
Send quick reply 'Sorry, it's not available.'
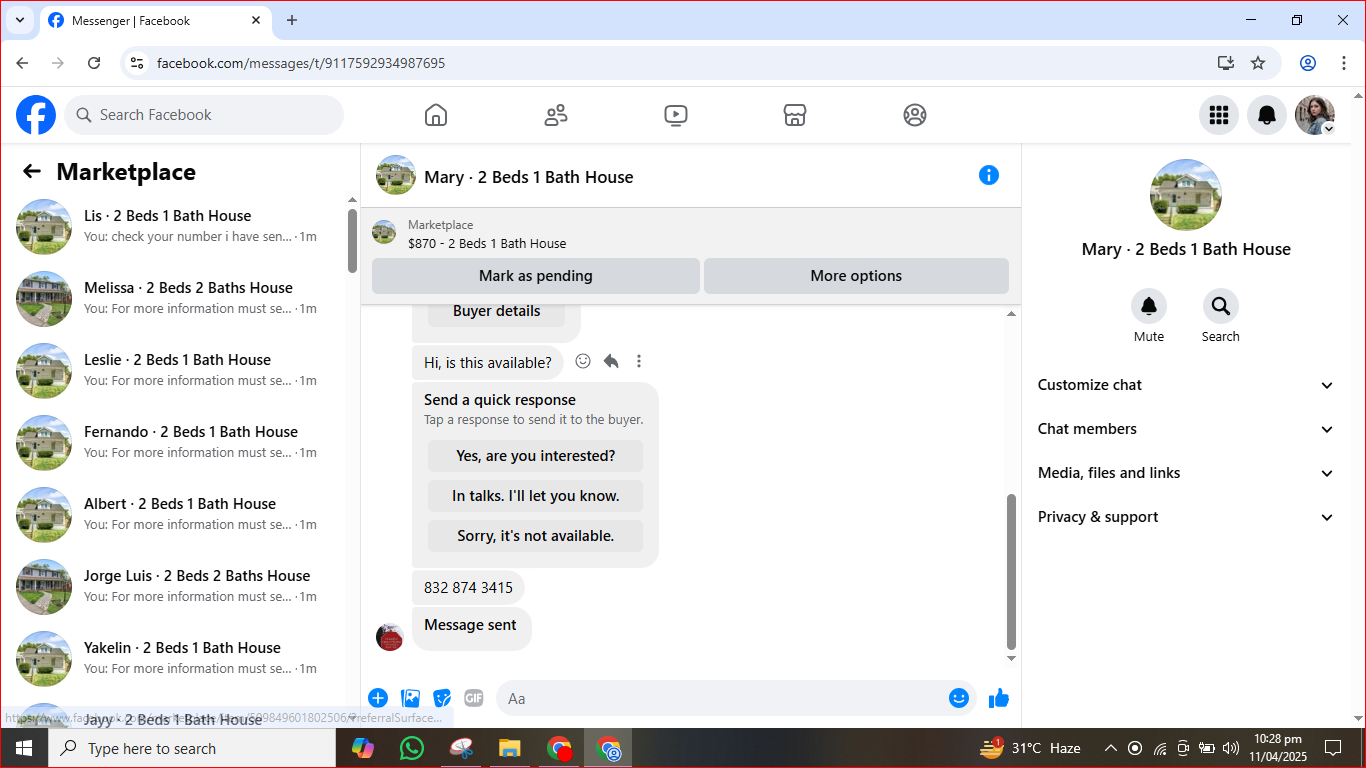(x=536, y=536)
